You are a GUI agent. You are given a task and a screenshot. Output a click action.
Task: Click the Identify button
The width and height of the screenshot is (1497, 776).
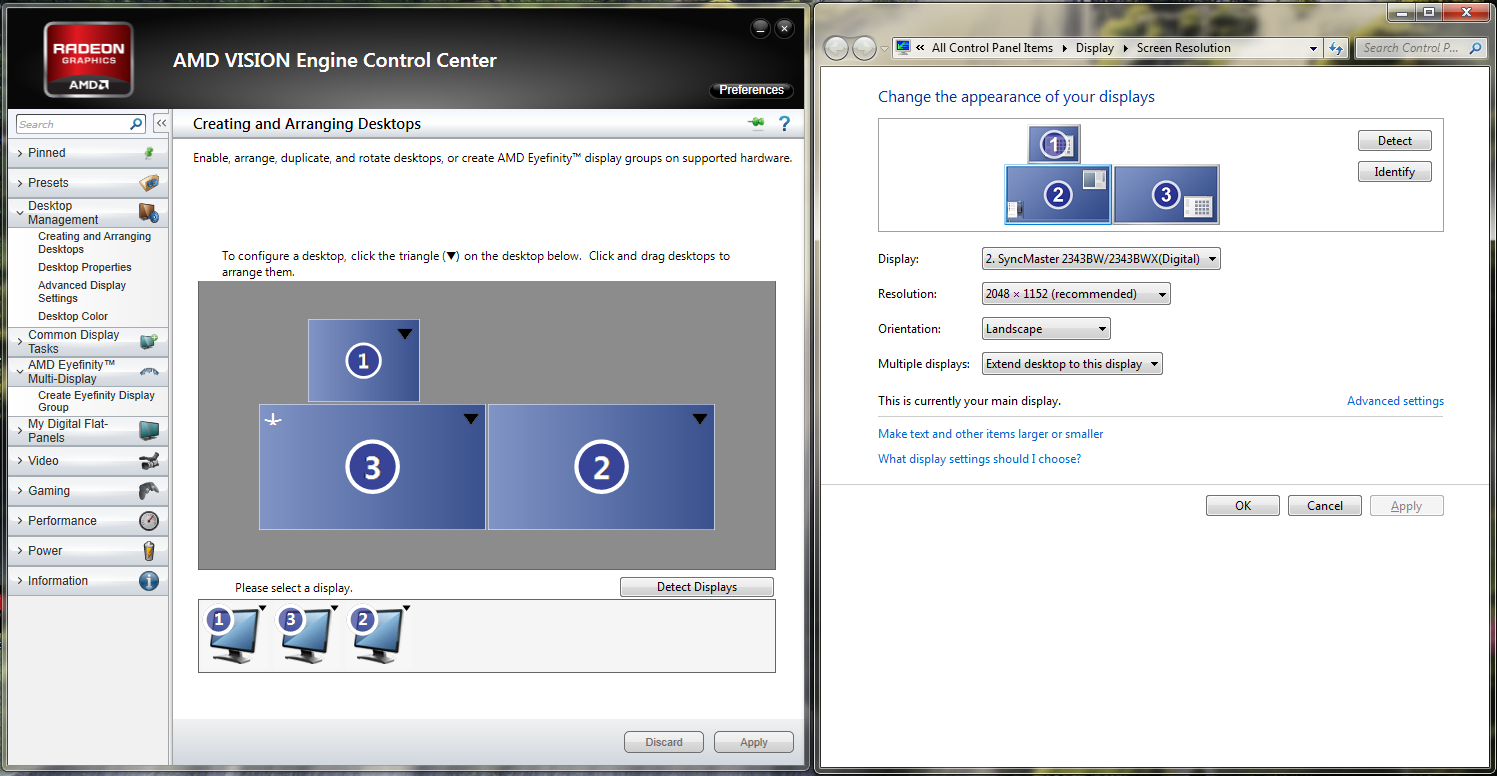(x=1395, y=172)
